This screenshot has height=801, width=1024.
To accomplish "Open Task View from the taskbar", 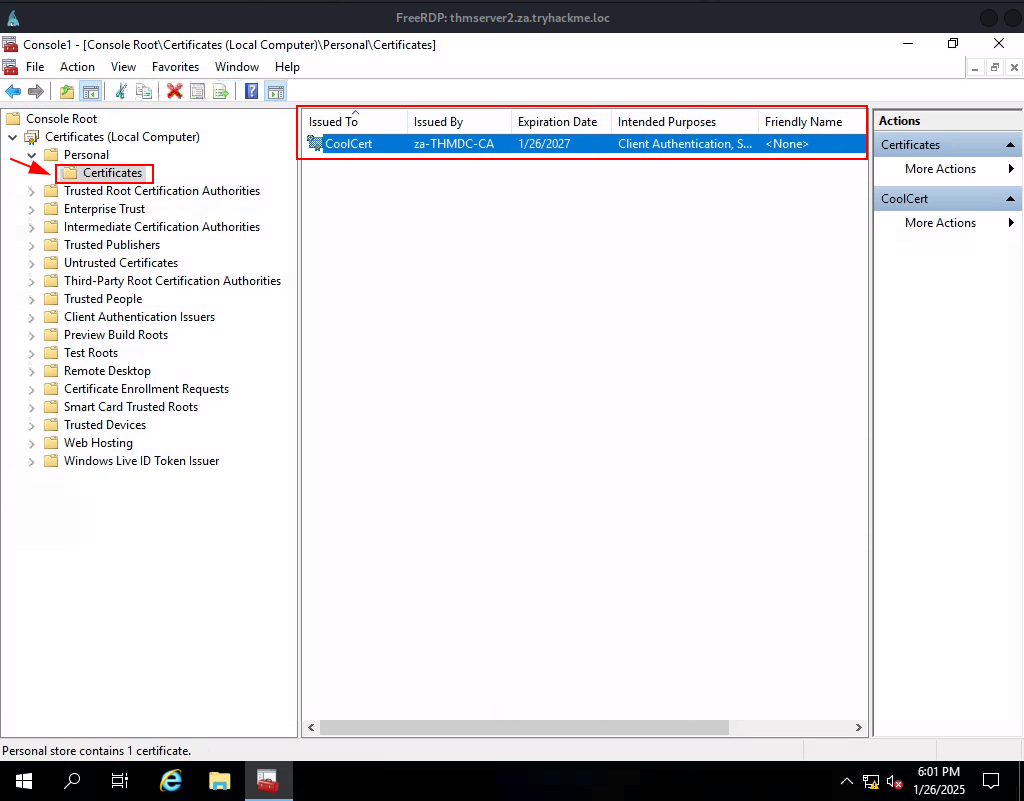I will pos(120,781).
